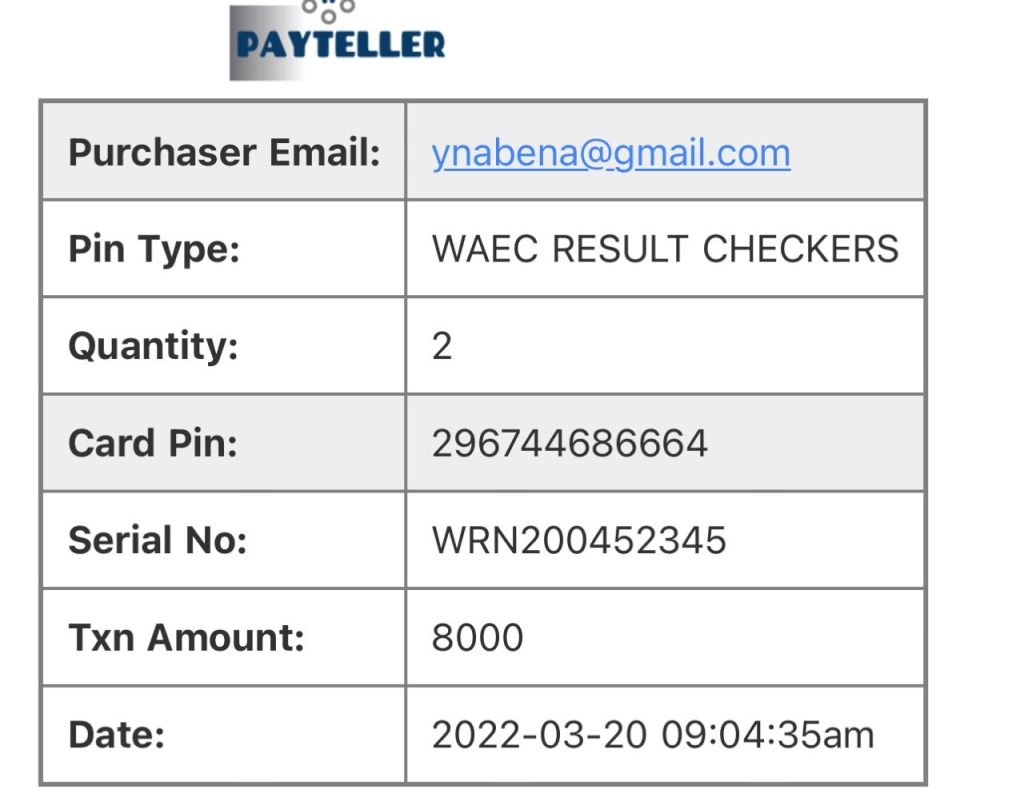Click the Serial No label
Viewport: 1024px width, 797px height.
tap(157, 540)
